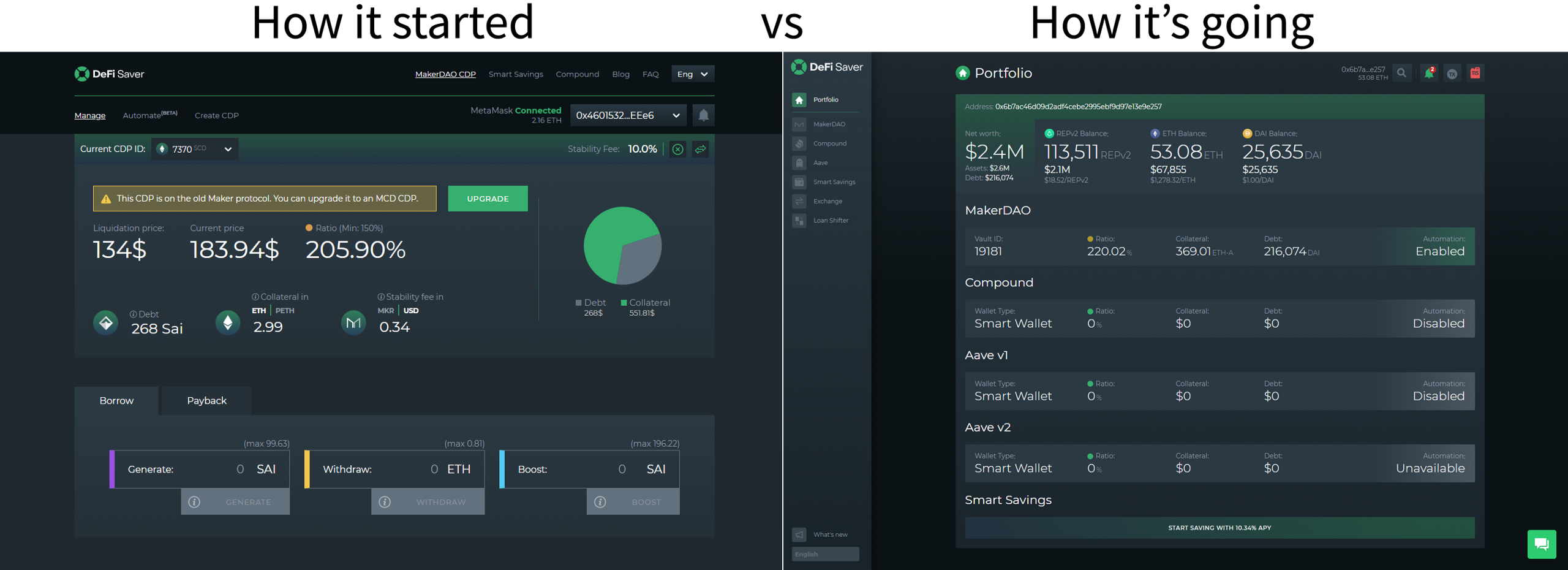Open Aave v2 Smart Wallet row

[1219, 463]
